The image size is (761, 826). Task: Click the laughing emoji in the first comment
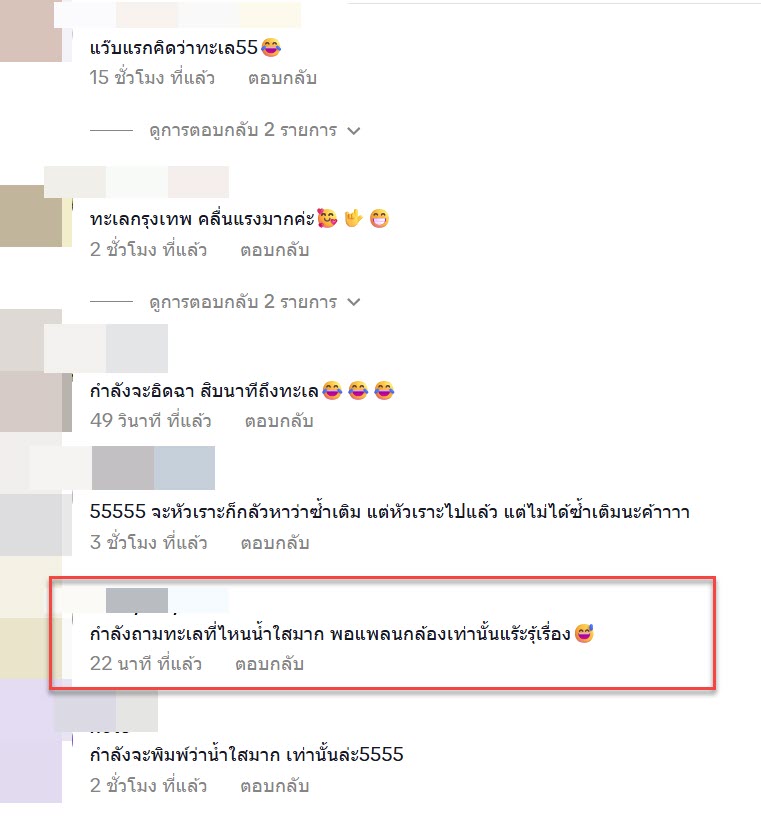(x=271, y=47)
